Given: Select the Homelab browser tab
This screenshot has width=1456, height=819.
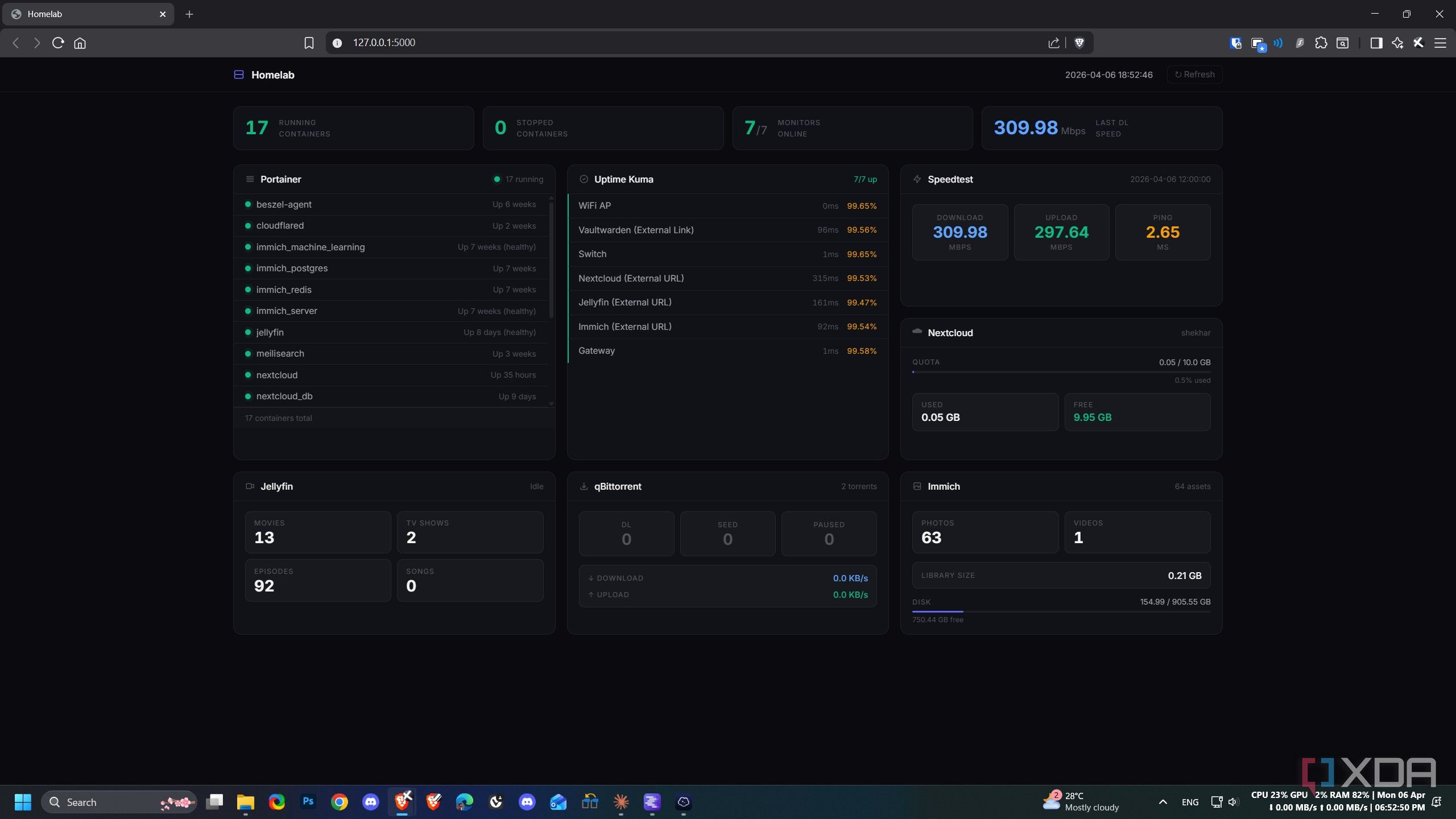Looking at the screenshot, I should 88,14.
